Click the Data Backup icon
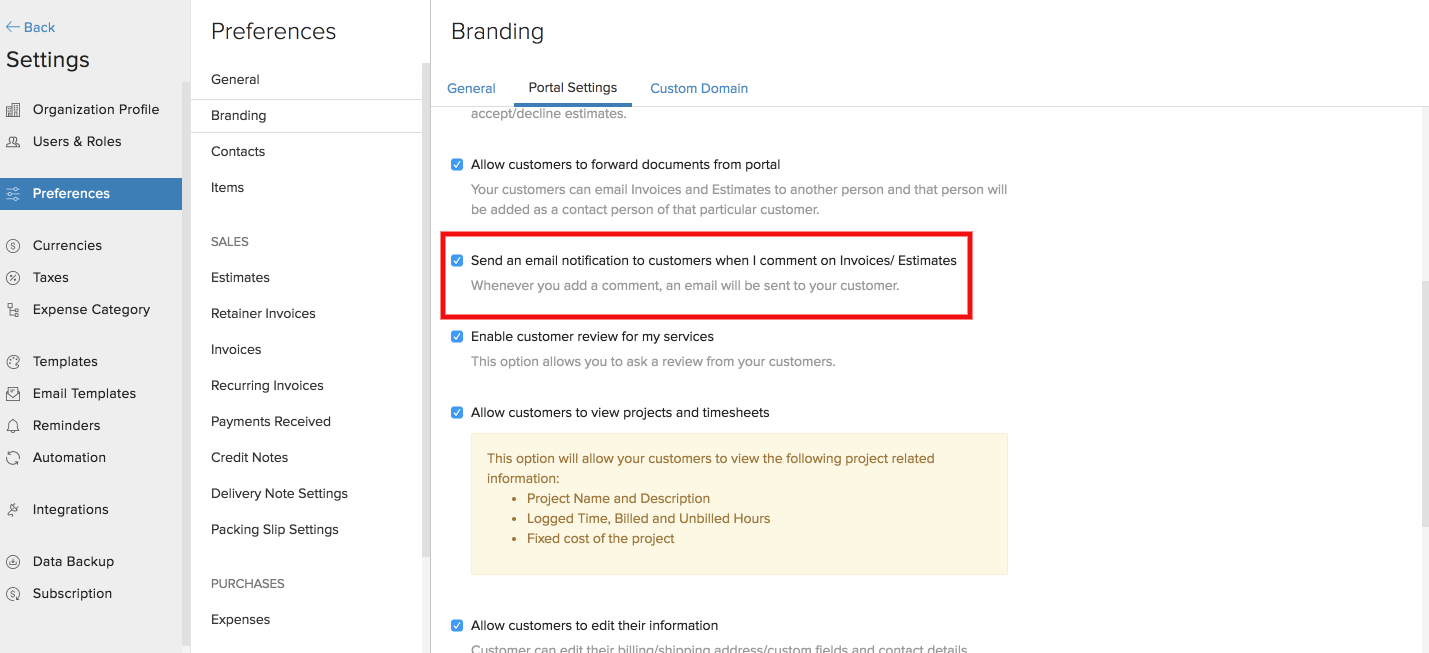 tap(13, 562)
